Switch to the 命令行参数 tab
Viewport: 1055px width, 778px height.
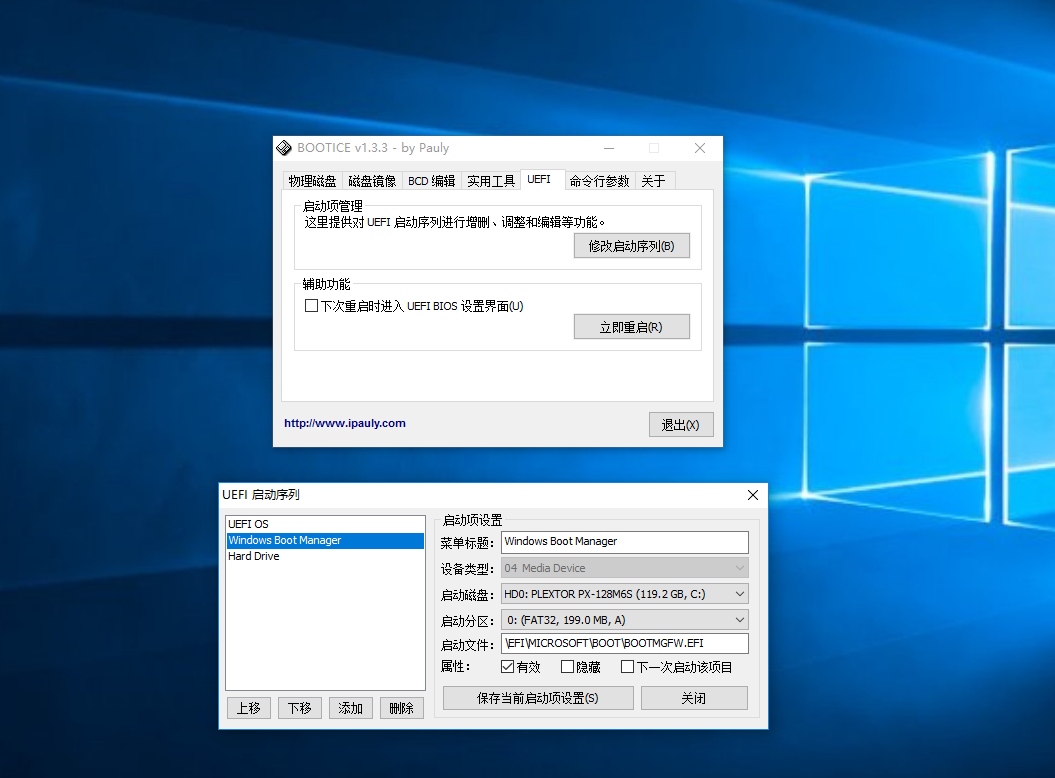point(599,181)
